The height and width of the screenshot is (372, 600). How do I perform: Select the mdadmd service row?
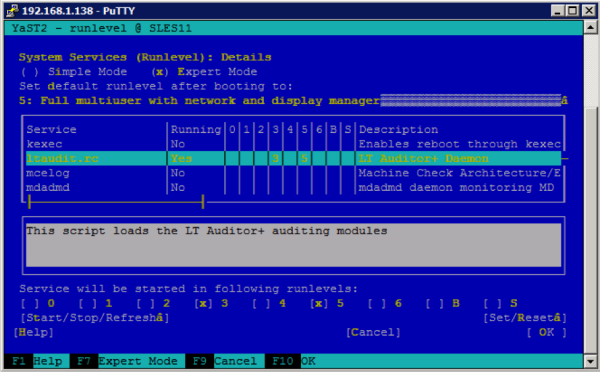coord(293,188)
